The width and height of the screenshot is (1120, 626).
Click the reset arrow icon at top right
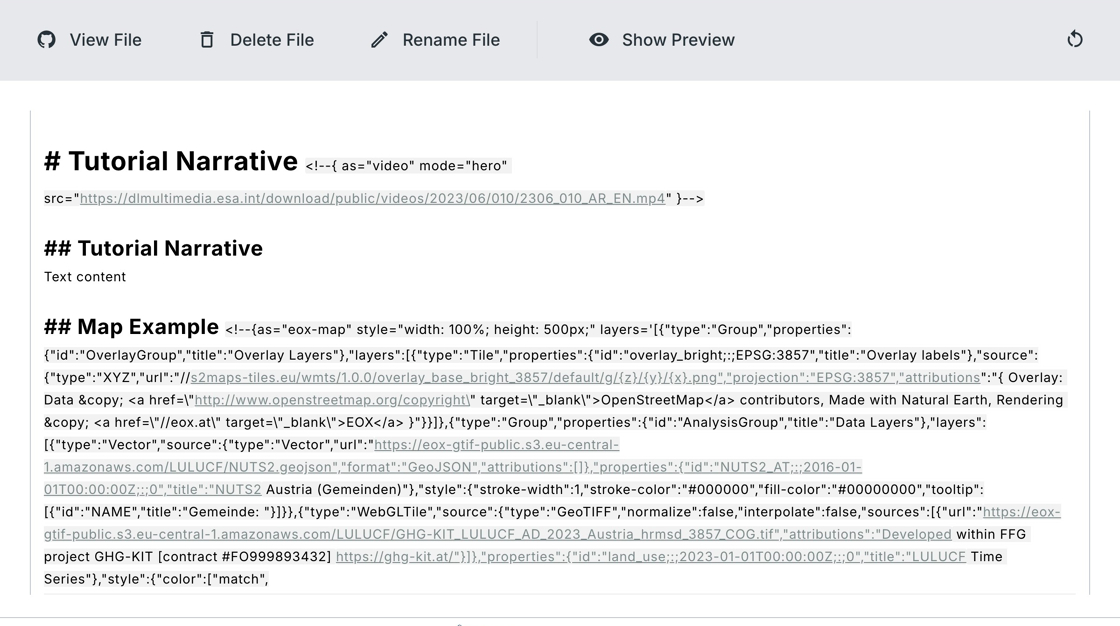click(1075, 40)
